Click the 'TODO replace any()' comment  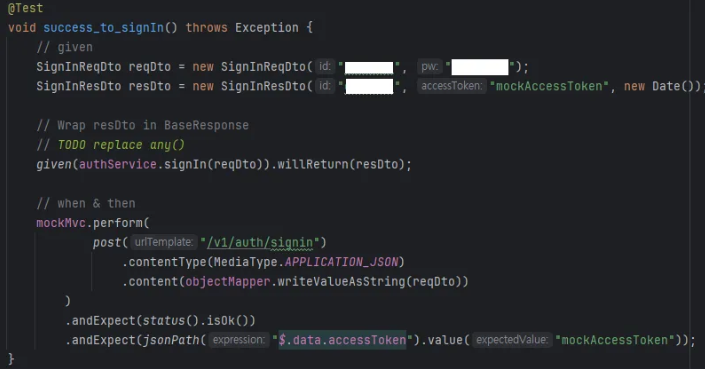[x=121, y=145]
